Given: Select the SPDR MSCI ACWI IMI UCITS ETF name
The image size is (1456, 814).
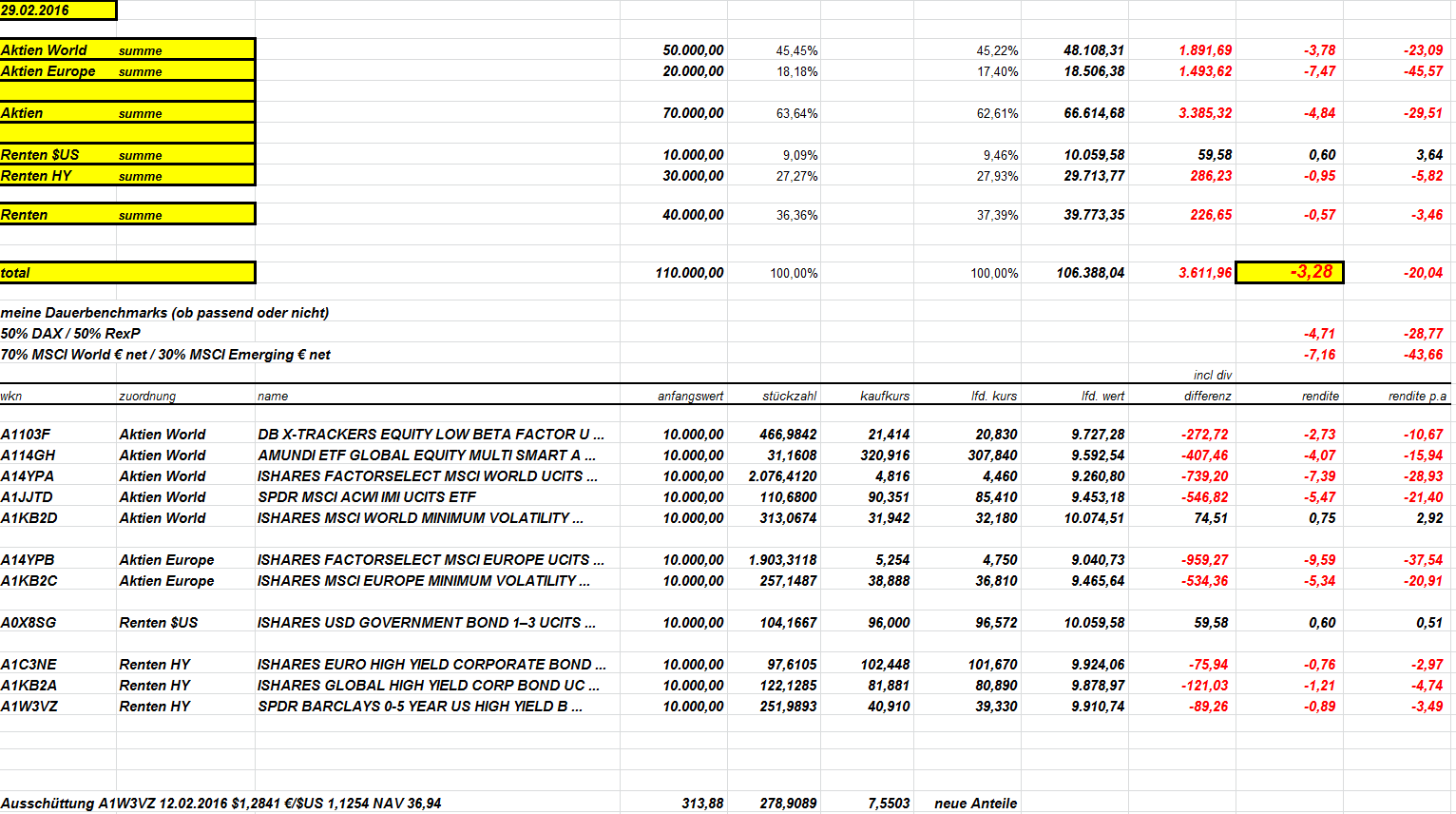Looking at the screenshot, I should (x=367, y=496).
